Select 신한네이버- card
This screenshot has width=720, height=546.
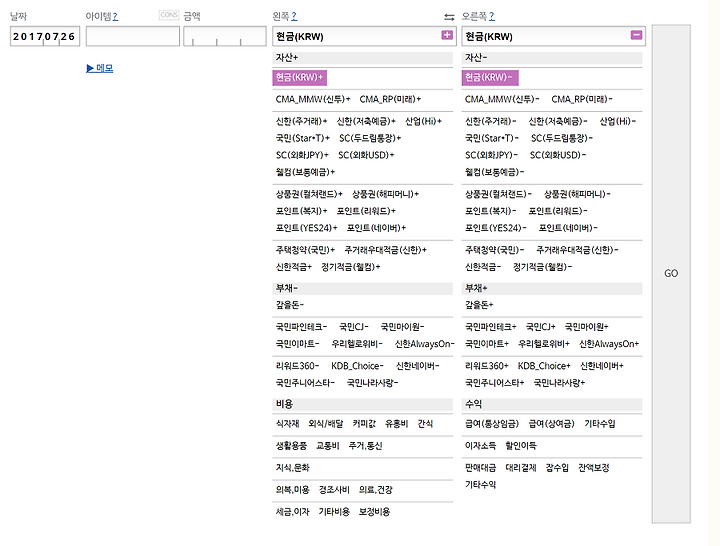tap(417, 366)
